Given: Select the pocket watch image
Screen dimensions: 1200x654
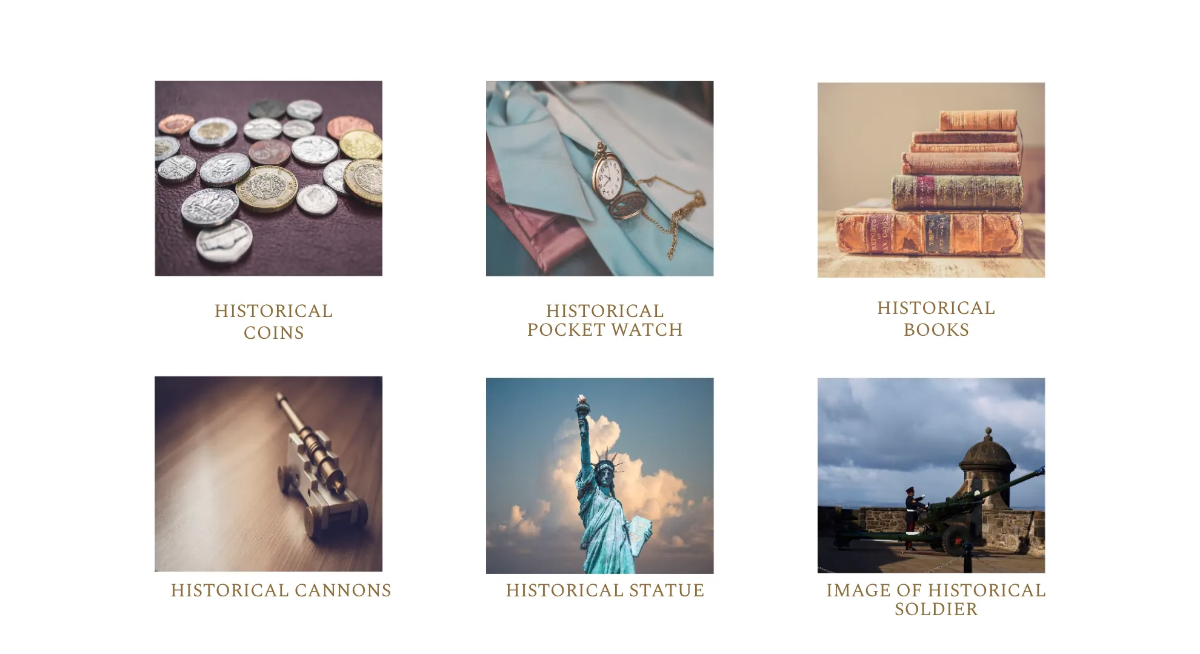Looking at the screenshot, I should (600, 178).
